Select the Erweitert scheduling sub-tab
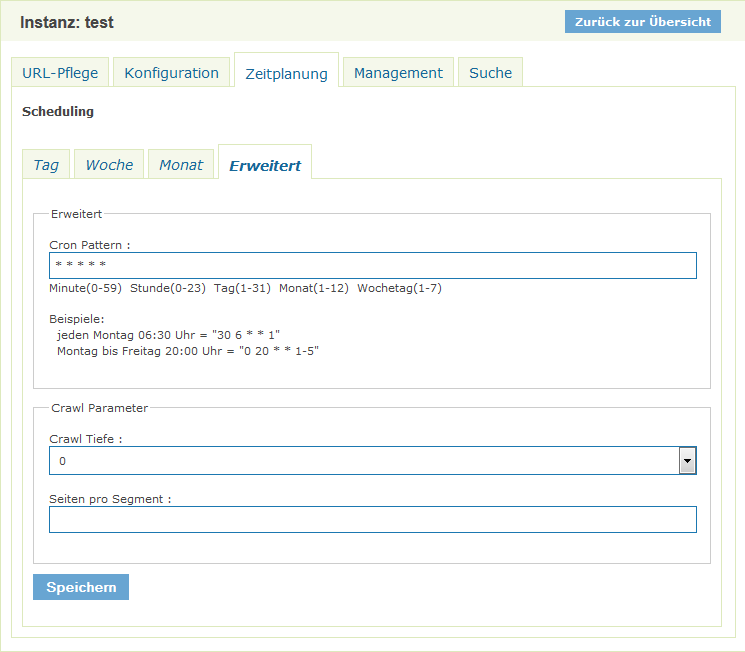745x652 pixels. pyautogui.click(x=265, y=166)
